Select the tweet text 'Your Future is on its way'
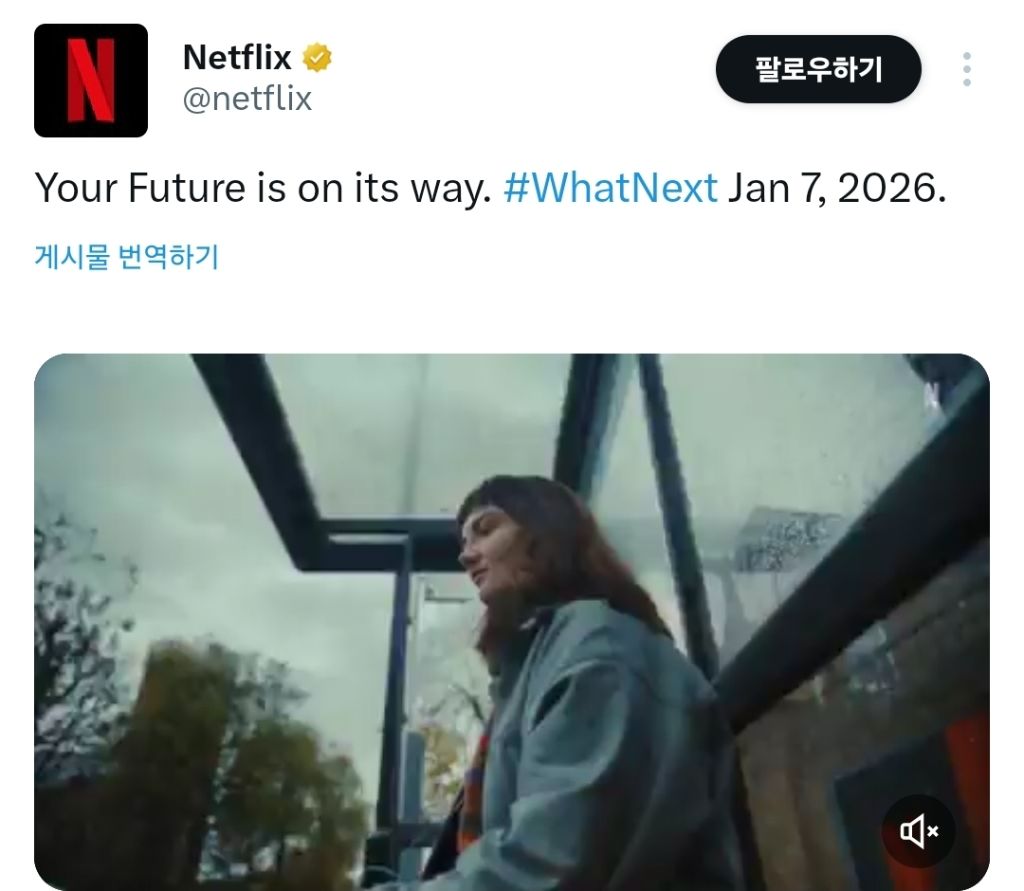The width and height of the screenshot is (1024, 891). 262,188
